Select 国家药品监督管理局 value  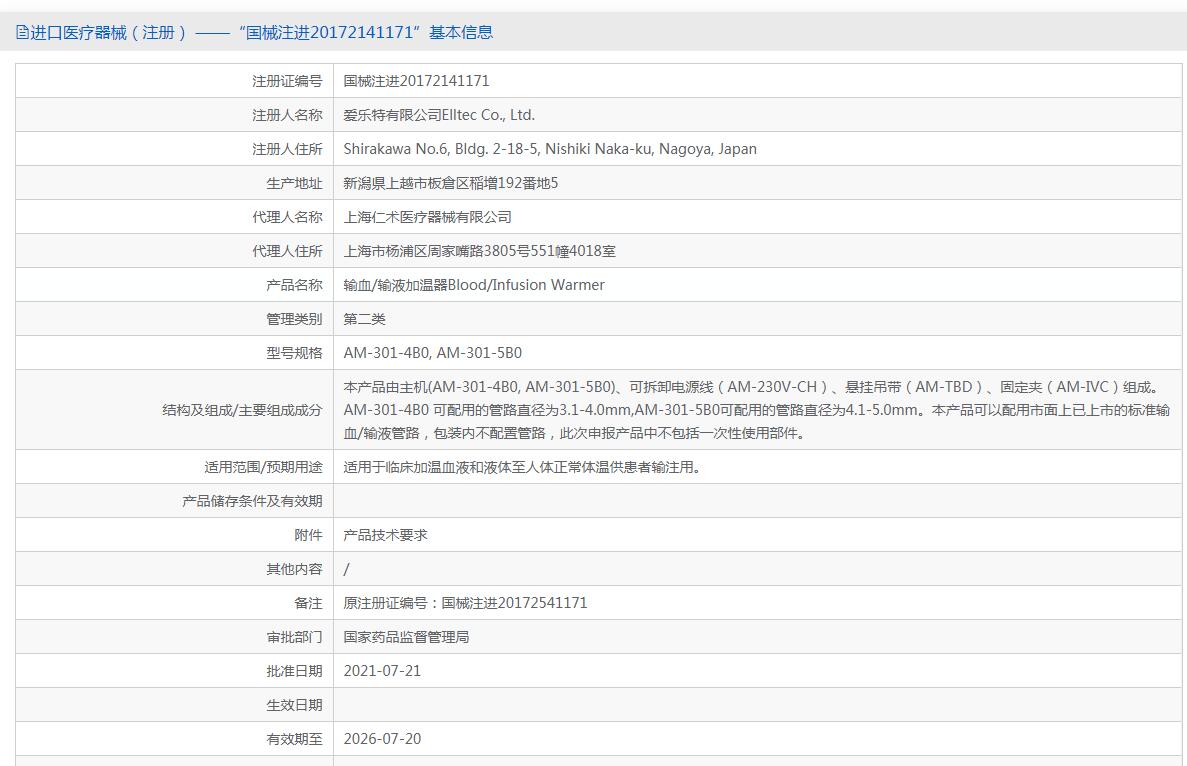point(406,637)
